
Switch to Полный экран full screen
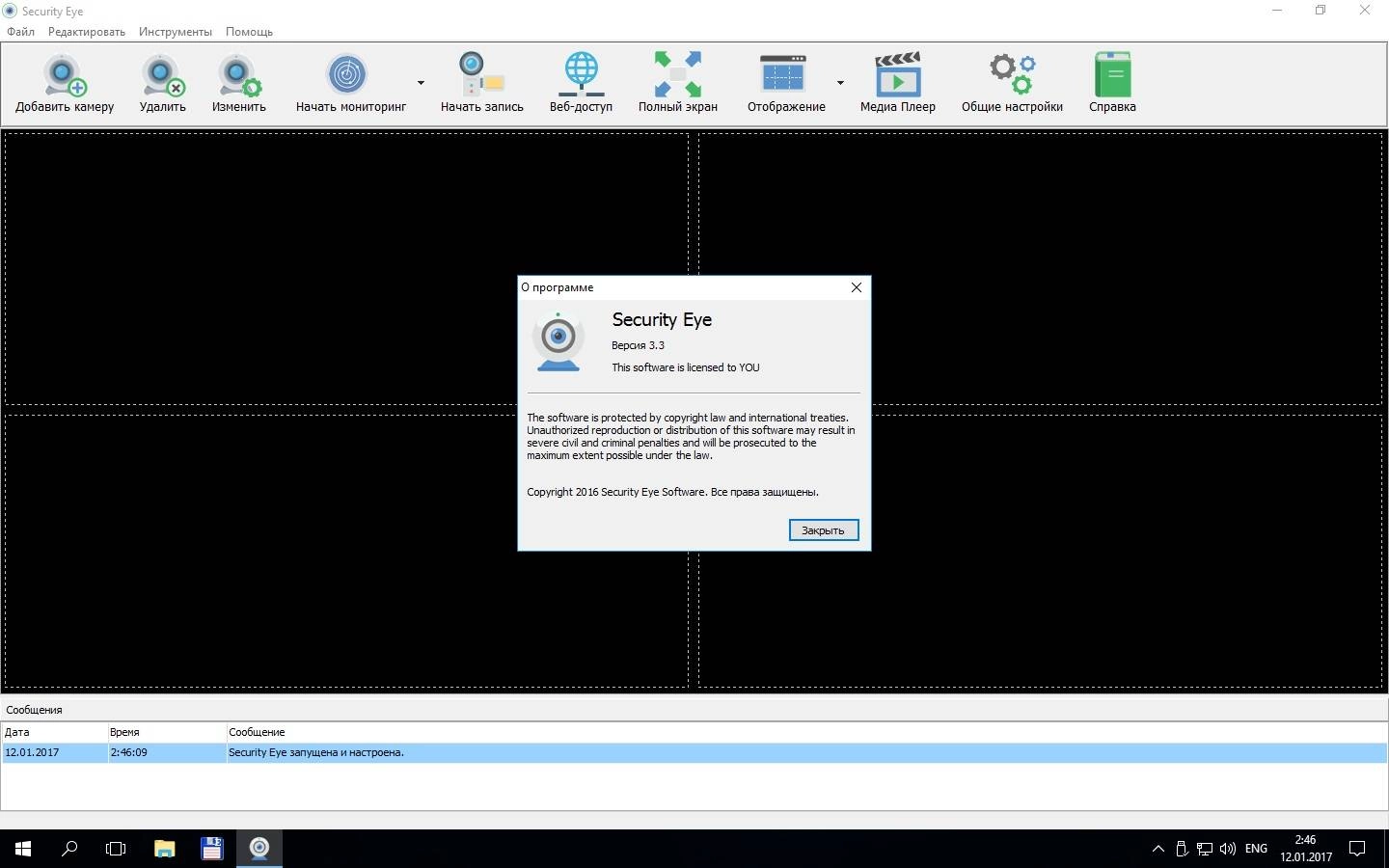coord(678,75)
